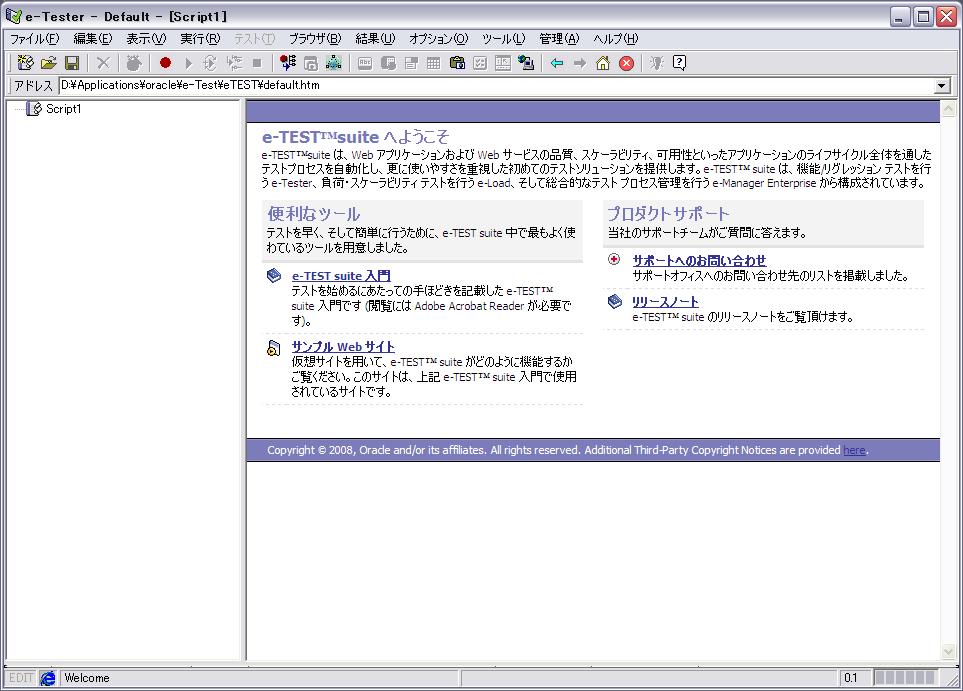The width and height of the screenshot is (963, 691).
Task: Open the サンプル Web サイト link
Action: click(x=343, y=346)
